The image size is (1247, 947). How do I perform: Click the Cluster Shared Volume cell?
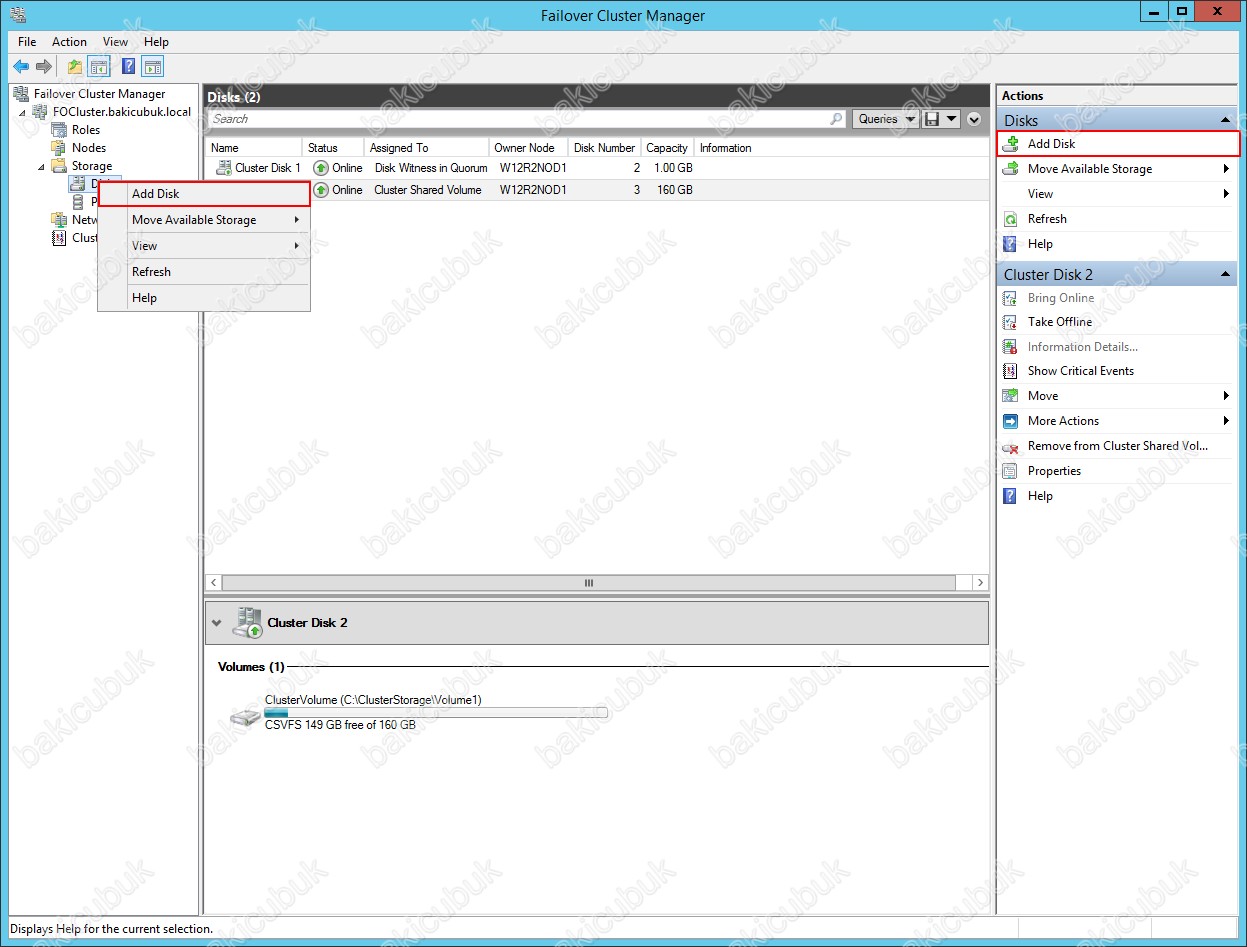(428, 190)
